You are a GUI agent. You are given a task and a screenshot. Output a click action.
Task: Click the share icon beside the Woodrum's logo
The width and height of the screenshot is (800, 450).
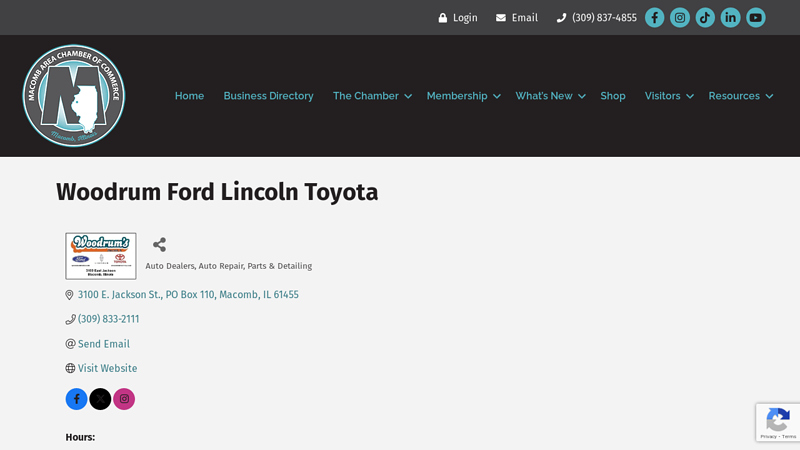tap(159, 244)
